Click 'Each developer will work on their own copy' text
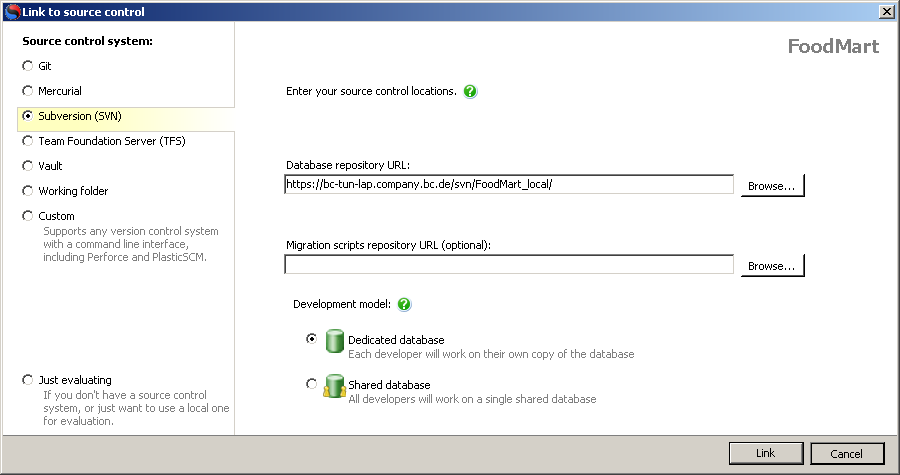Screen dimensions: 900x475 click(x=491, y=354)
